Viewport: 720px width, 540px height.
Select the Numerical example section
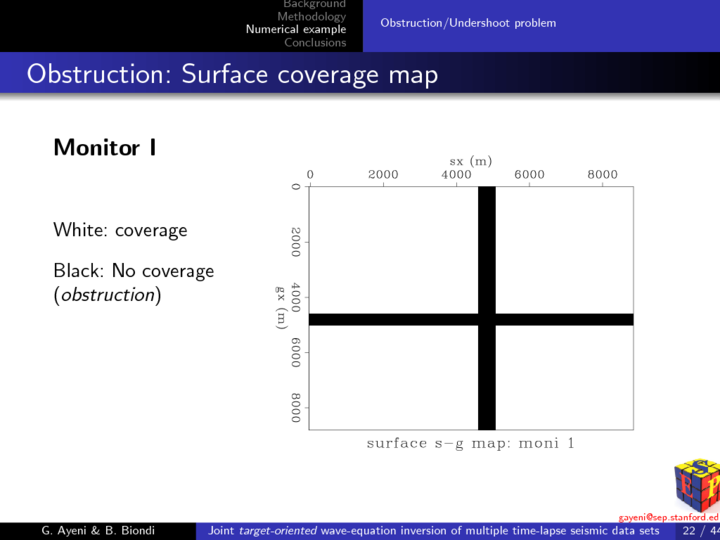click(296, 29)
